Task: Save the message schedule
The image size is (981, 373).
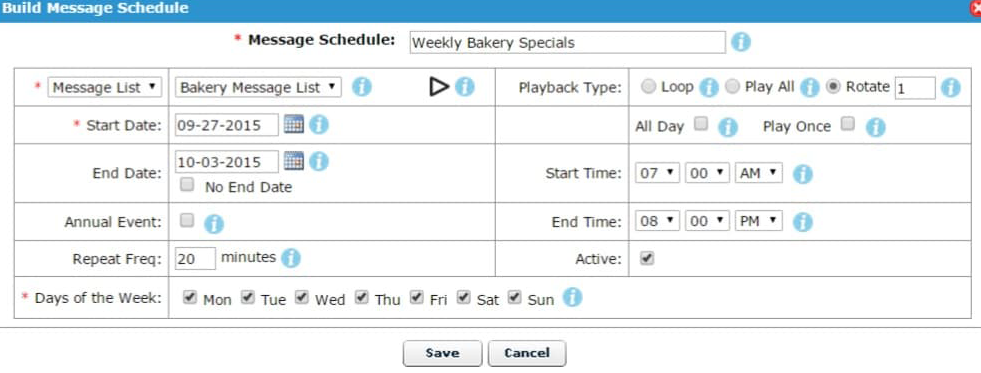Action: click(x=442, y=353)
